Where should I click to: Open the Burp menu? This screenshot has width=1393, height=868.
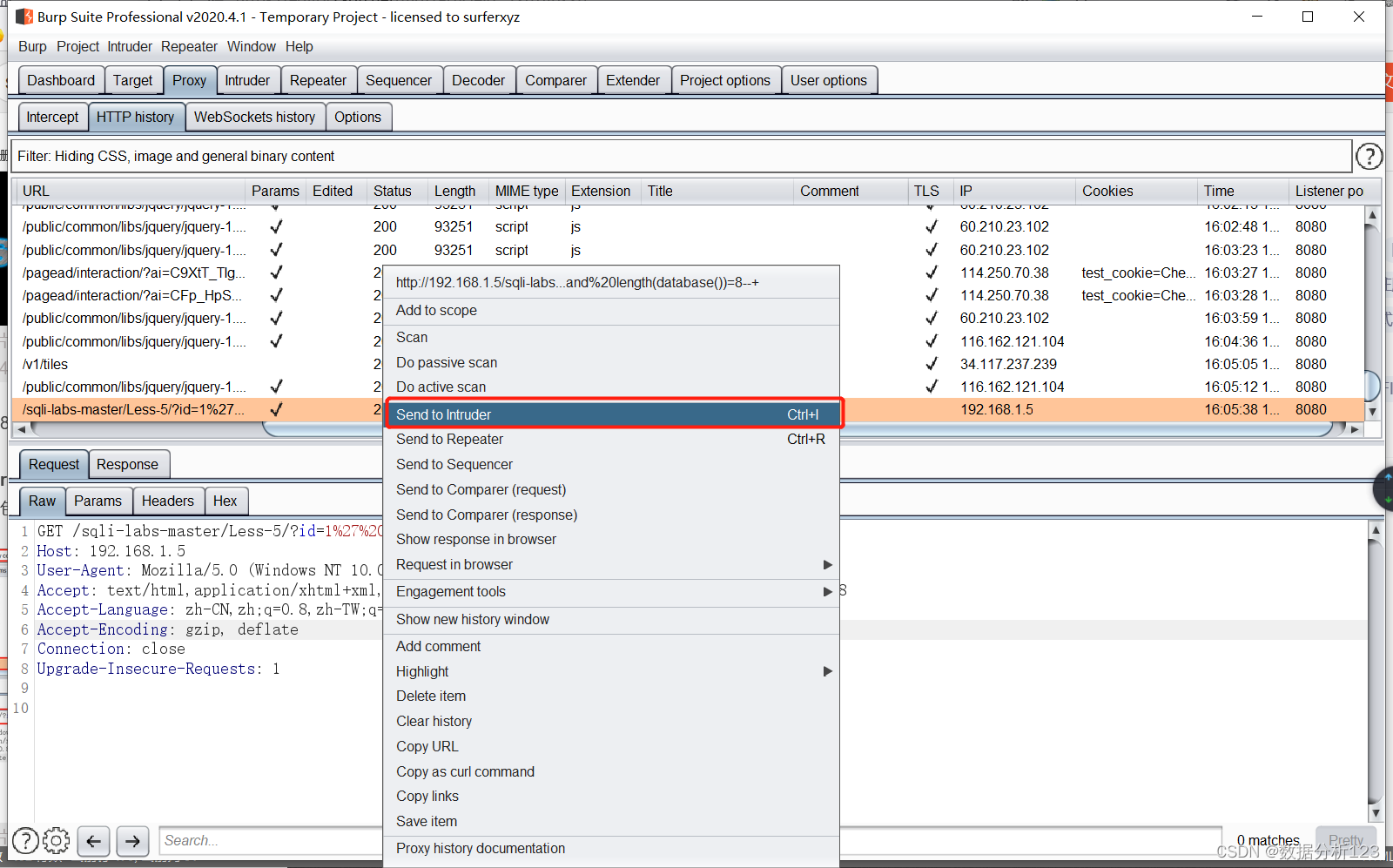32,47
